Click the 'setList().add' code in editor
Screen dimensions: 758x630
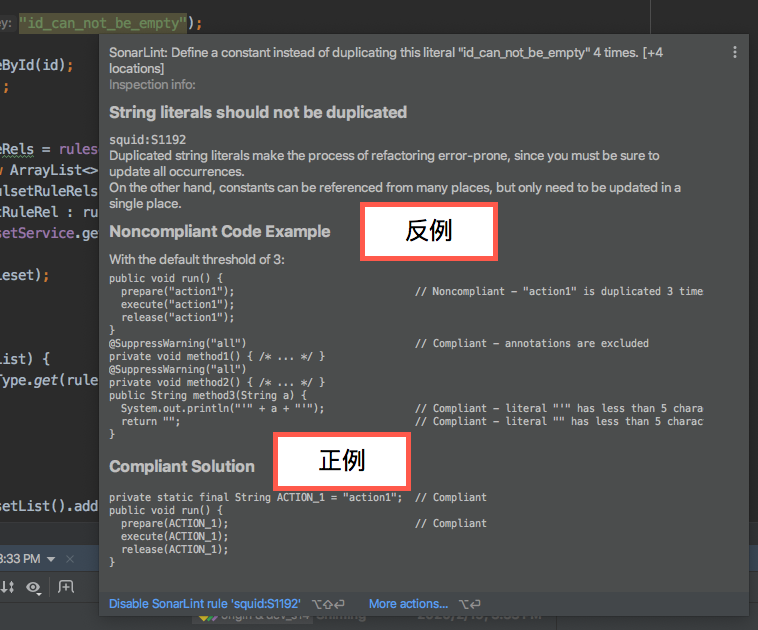click(x=49, y=506)
